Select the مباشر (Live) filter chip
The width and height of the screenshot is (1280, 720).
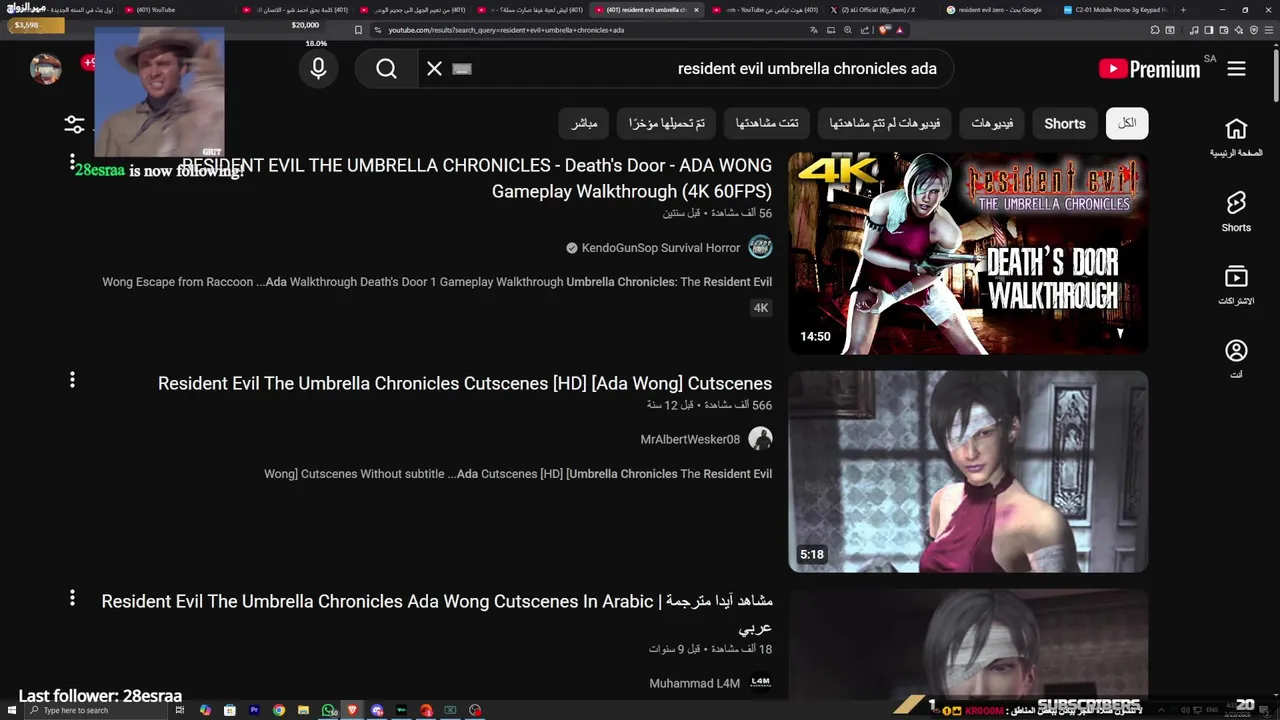(x=584, y=123)
